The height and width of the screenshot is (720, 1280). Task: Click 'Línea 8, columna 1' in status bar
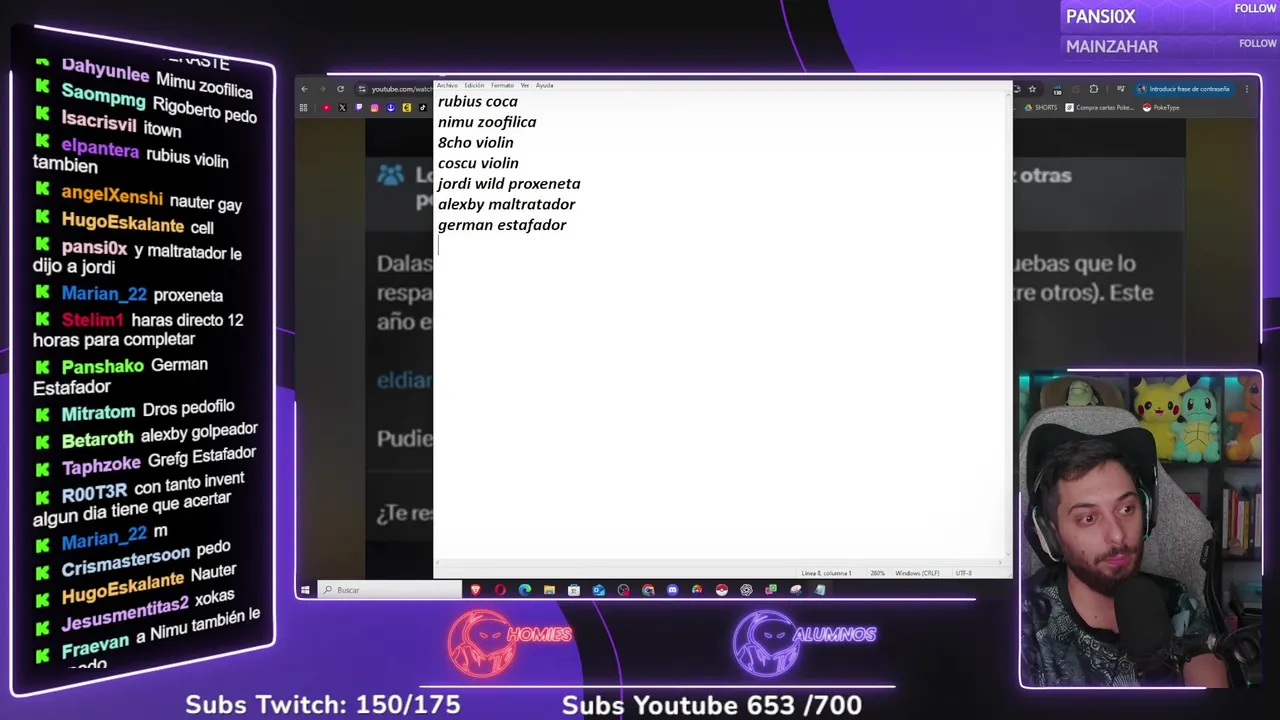[826, 573]
